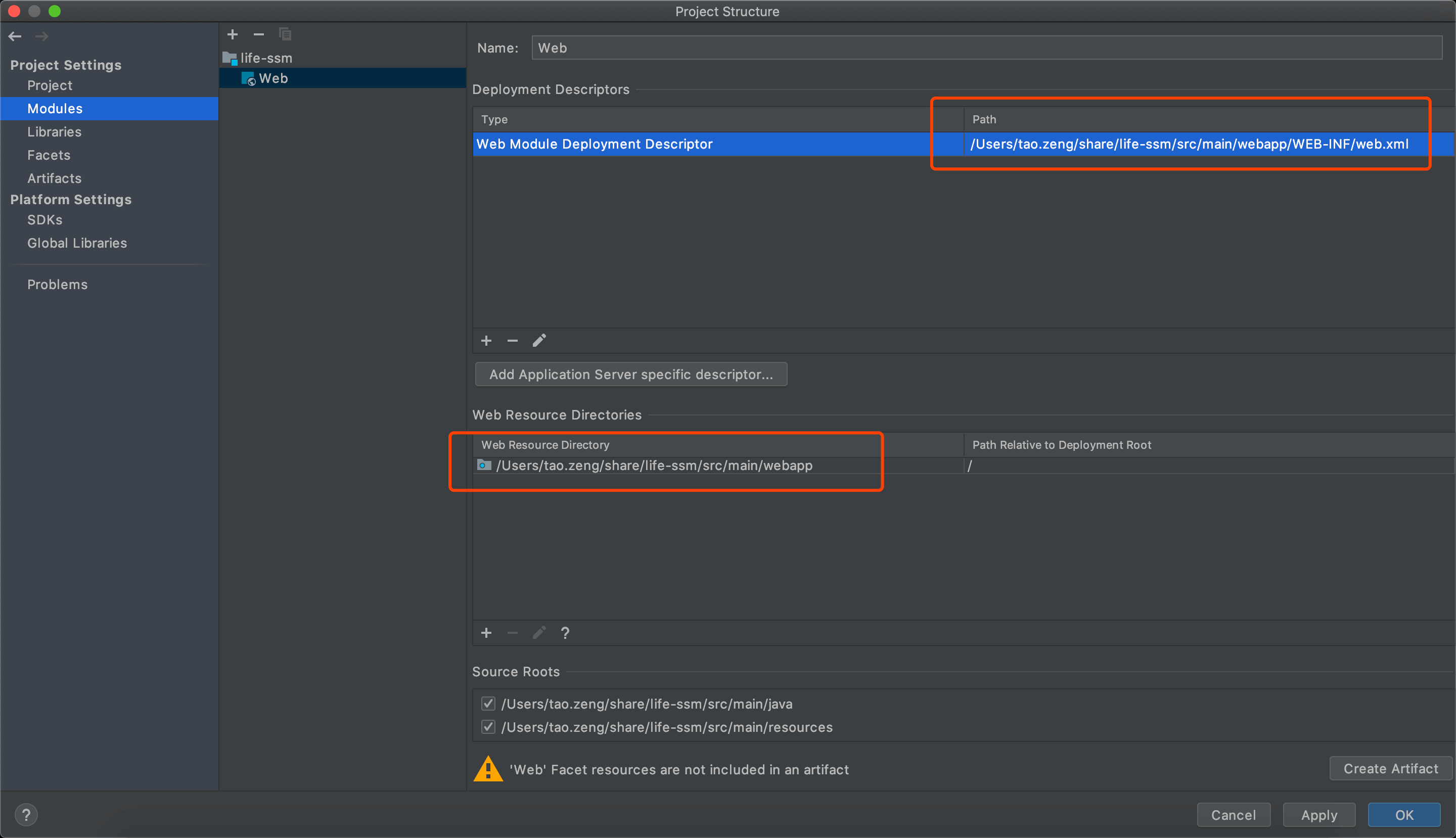Click the add module plus icon
This screenshot has height=838, width=1456.
tap(233, 34)
